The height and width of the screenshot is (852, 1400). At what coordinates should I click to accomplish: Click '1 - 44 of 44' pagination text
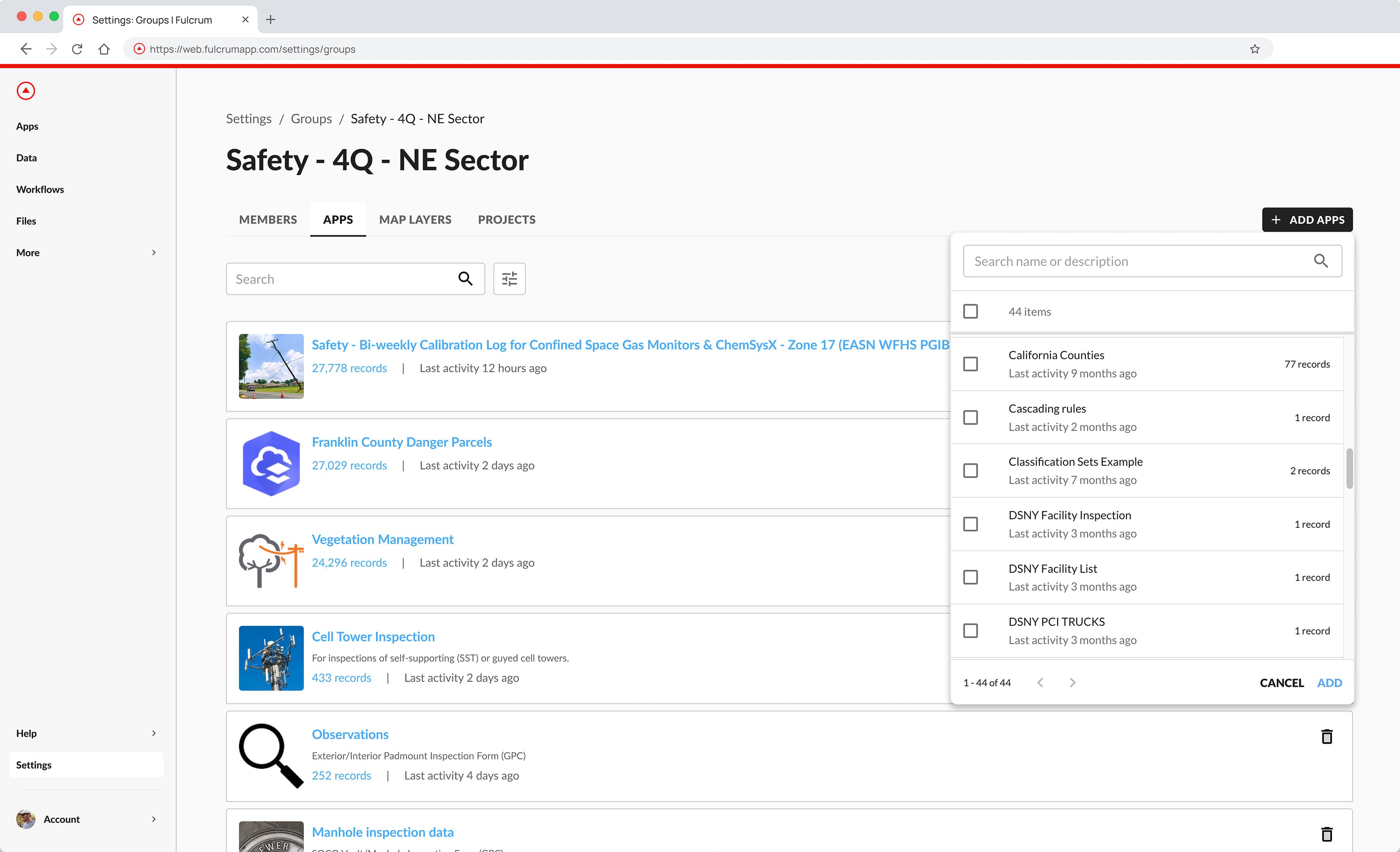click(x=987, y=683)
